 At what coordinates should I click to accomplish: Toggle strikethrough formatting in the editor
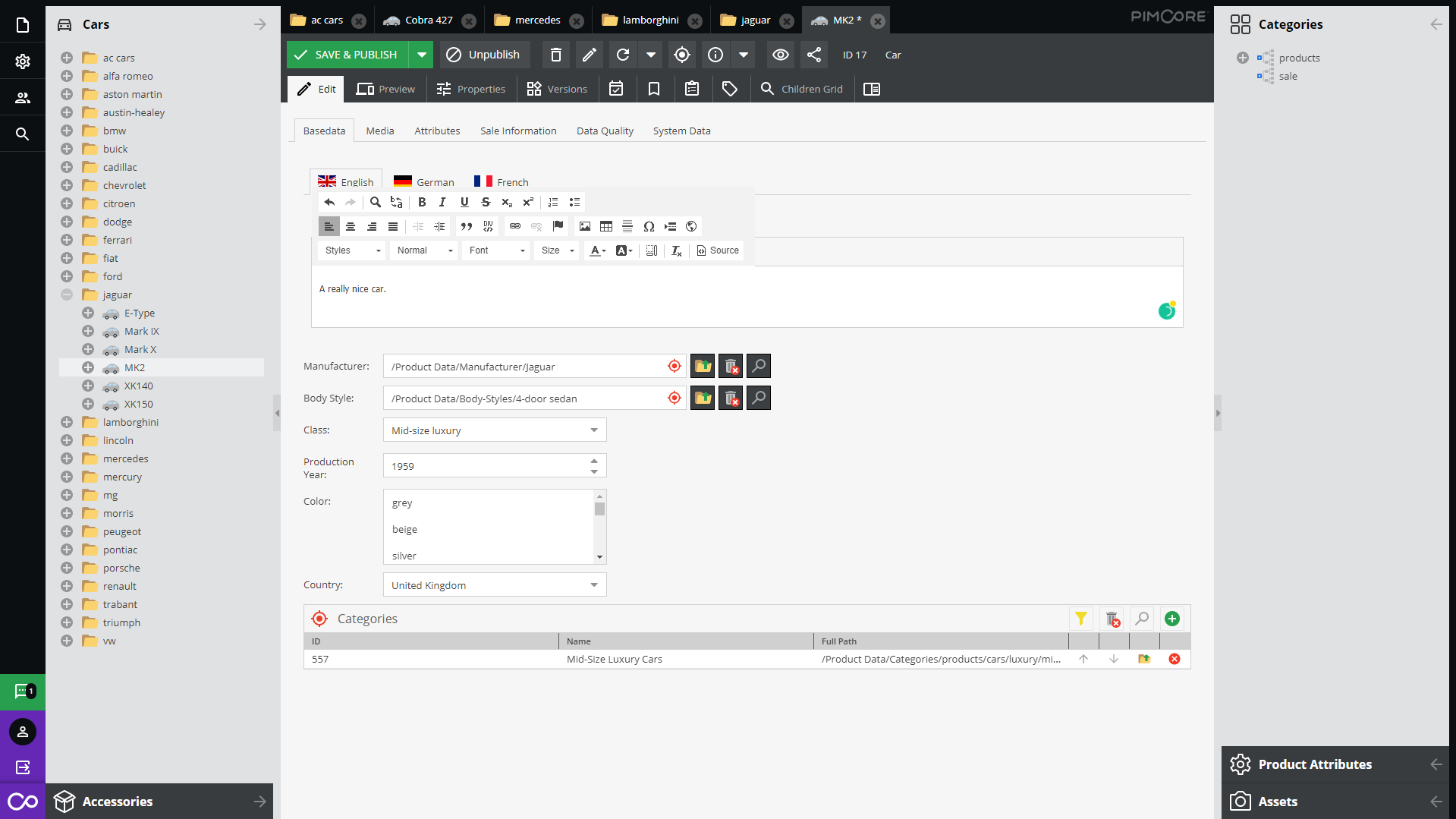point(486,202)
